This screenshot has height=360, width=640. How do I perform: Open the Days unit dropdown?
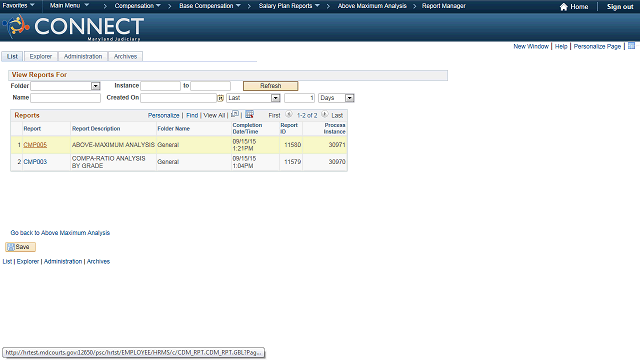coord(349,98)
